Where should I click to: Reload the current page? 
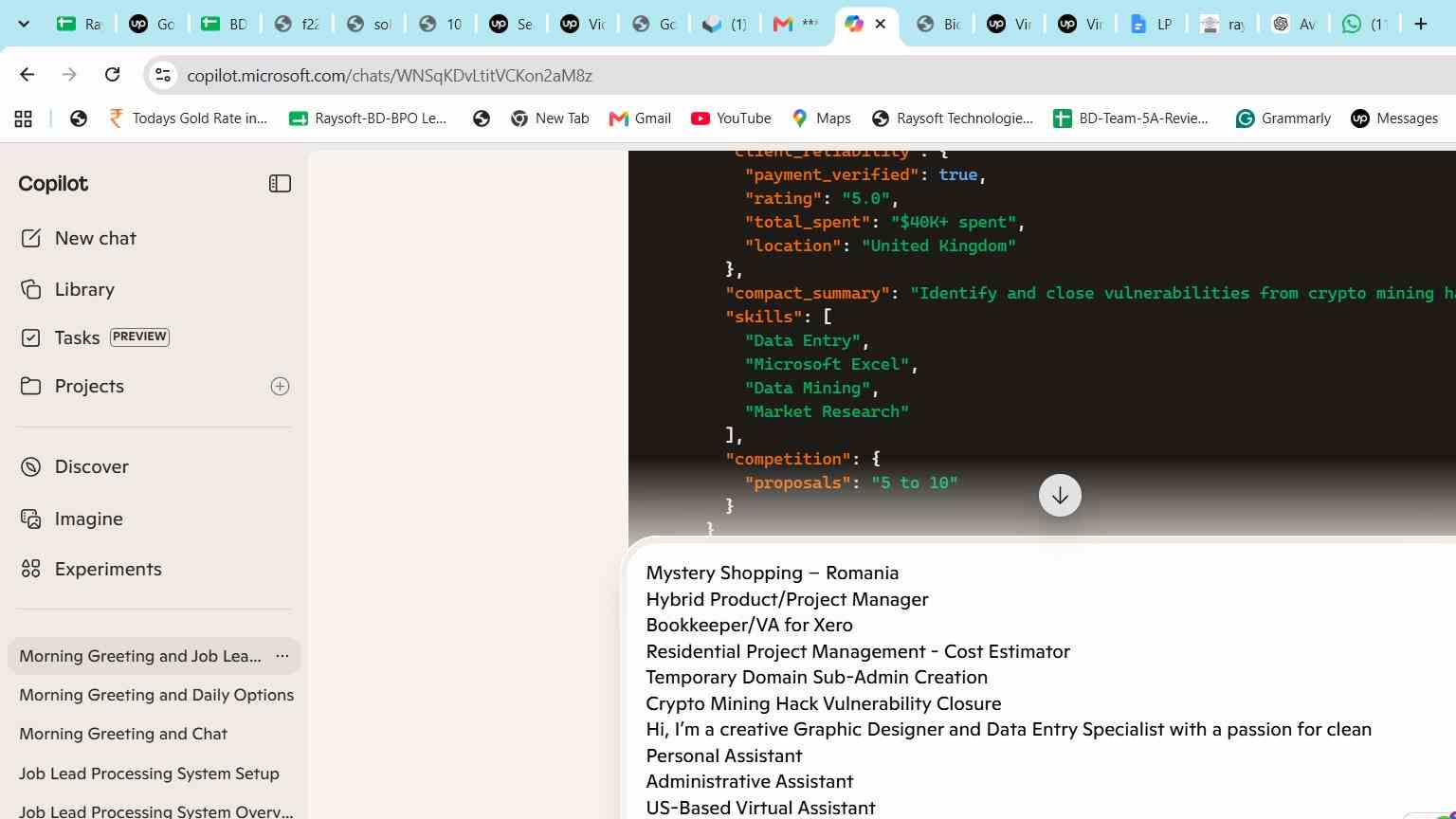click(112, 75)
